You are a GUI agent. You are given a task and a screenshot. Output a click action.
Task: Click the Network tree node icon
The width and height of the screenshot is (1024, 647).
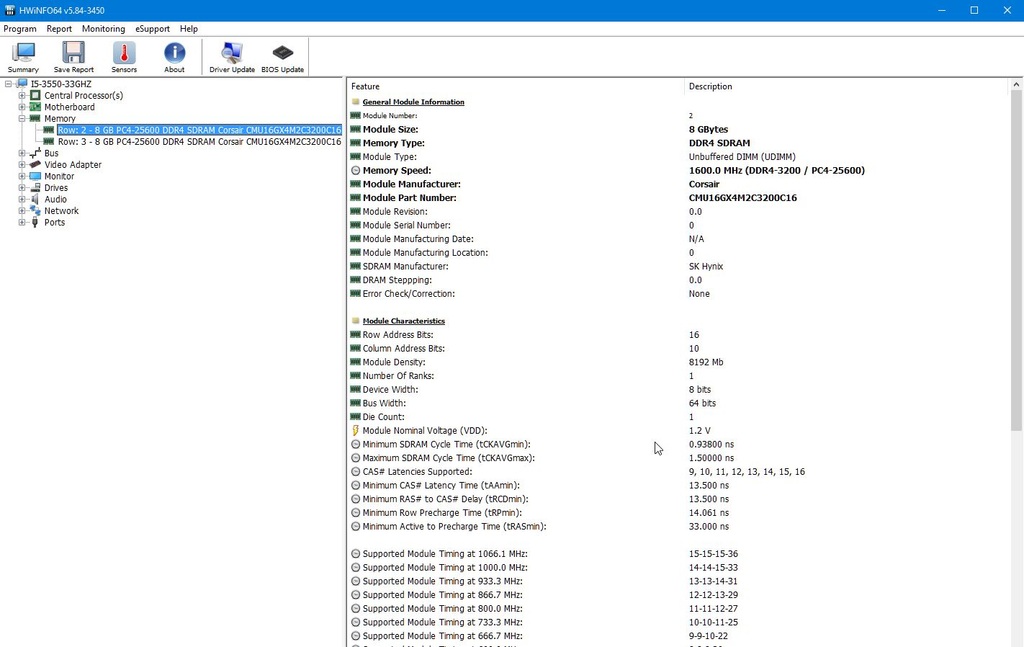(35, 210)
